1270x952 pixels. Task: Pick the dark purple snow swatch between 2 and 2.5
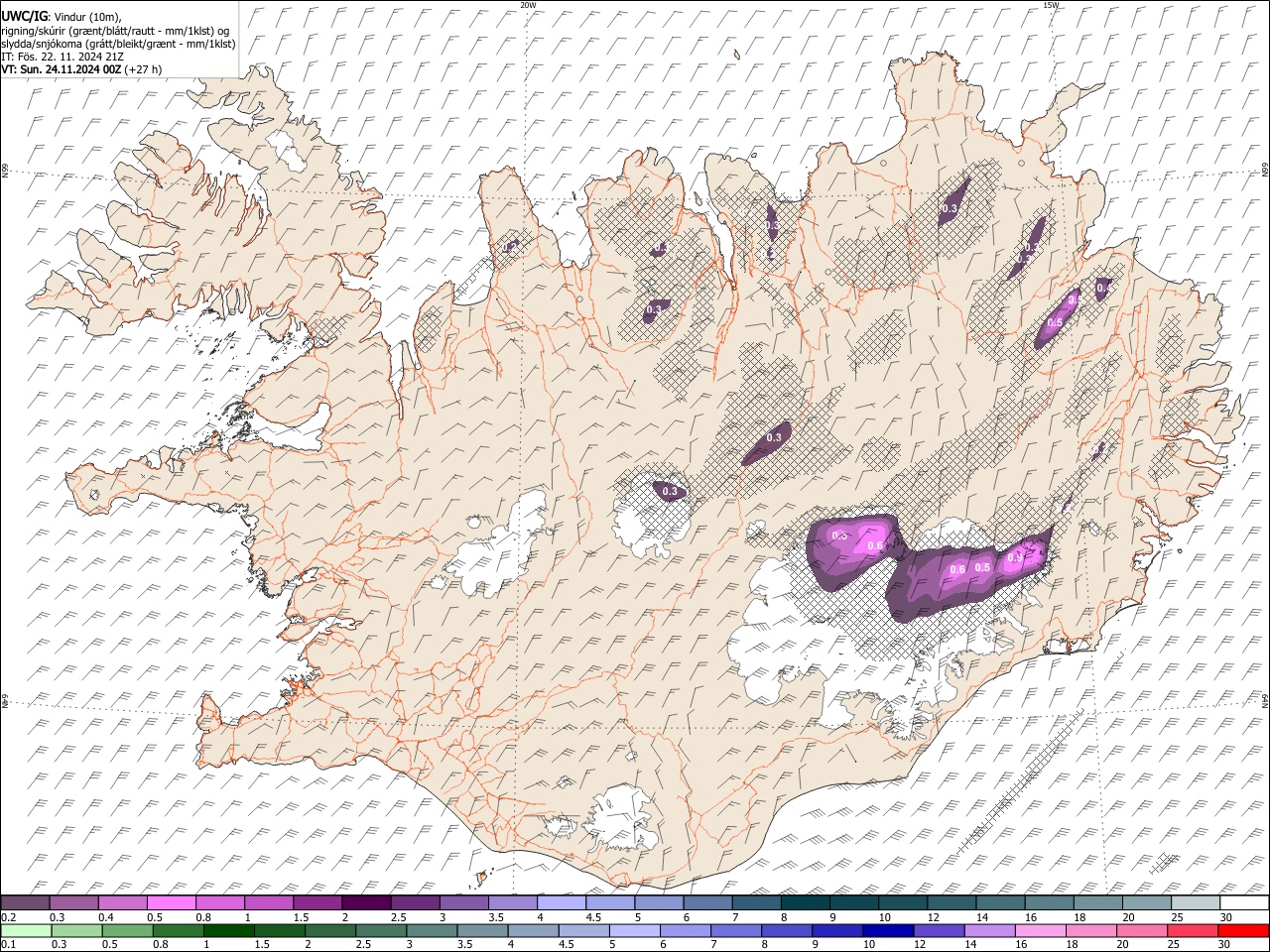click(365, 903)
